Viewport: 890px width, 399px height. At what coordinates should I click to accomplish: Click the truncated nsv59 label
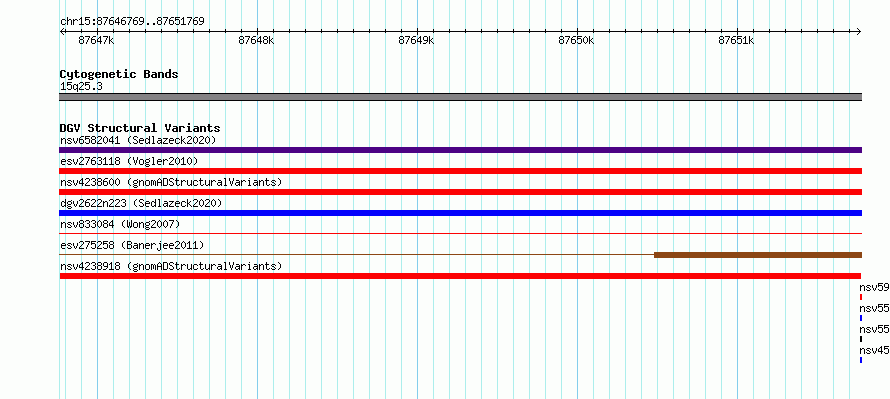(x=874, y=288)
